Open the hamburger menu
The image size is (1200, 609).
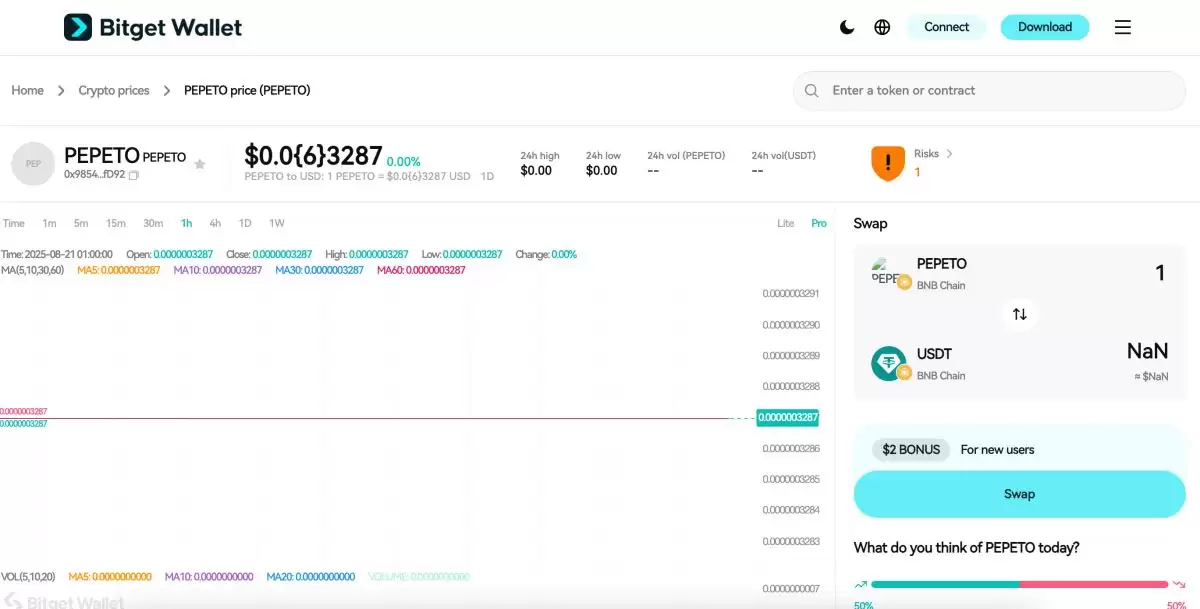click(x=1122, y=27)
